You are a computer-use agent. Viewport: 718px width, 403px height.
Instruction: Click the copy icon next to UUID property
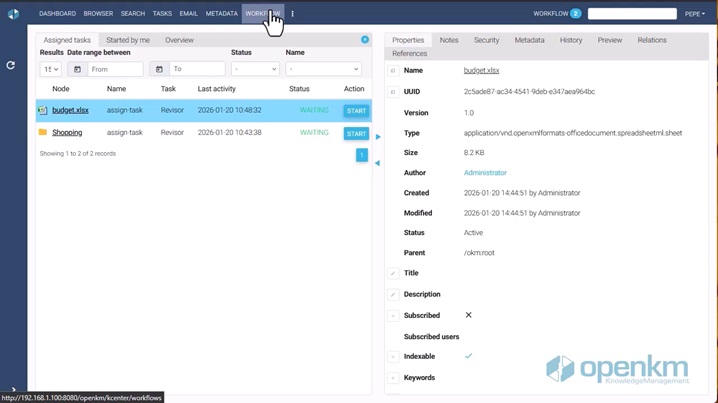click(x=393, y=92)
